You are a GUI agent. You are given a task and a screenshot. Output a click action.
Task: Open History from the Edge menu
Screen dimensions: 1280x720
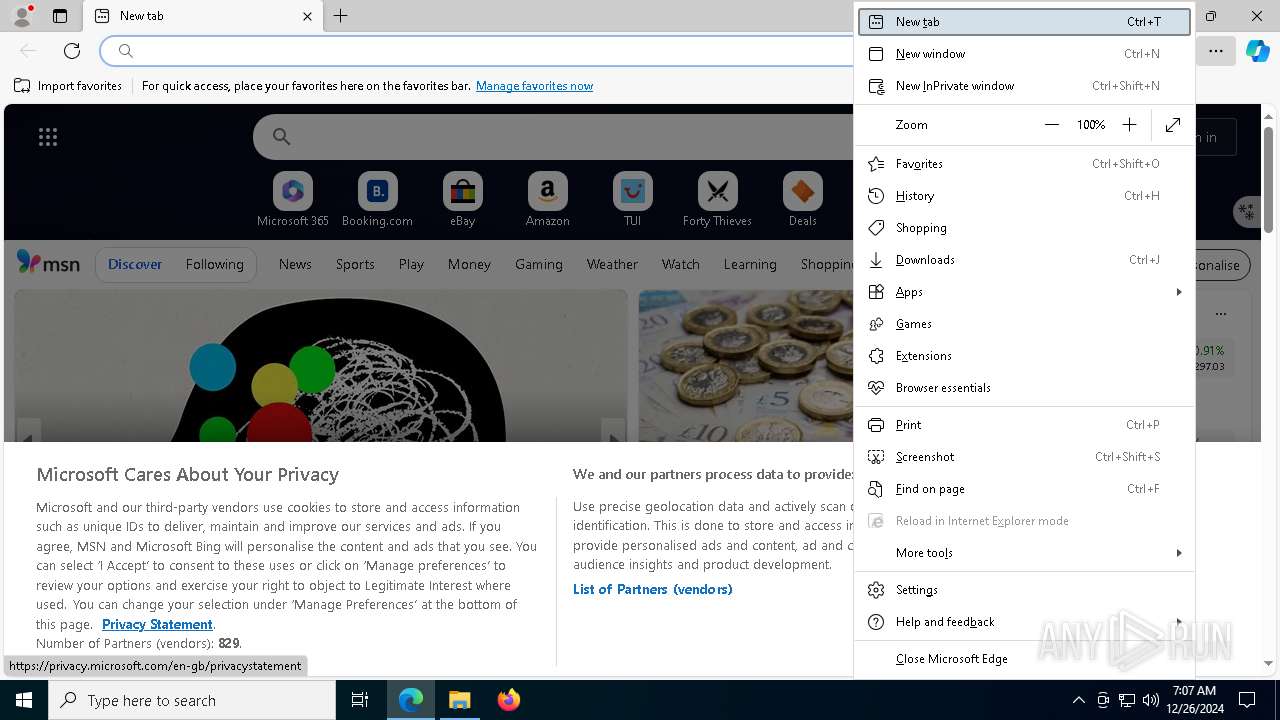pos(1025,196)
